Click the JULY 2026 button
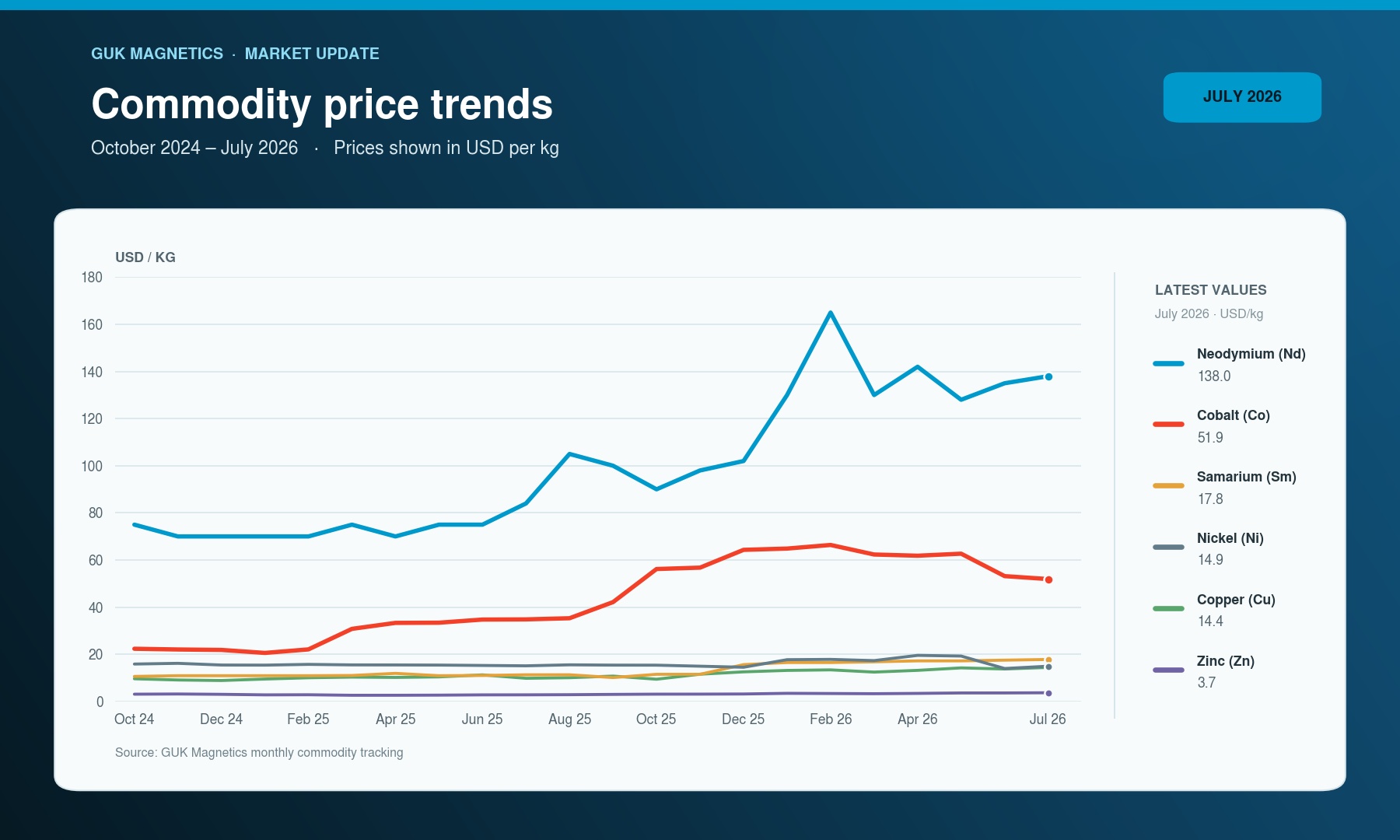 tap(1242, 97)
